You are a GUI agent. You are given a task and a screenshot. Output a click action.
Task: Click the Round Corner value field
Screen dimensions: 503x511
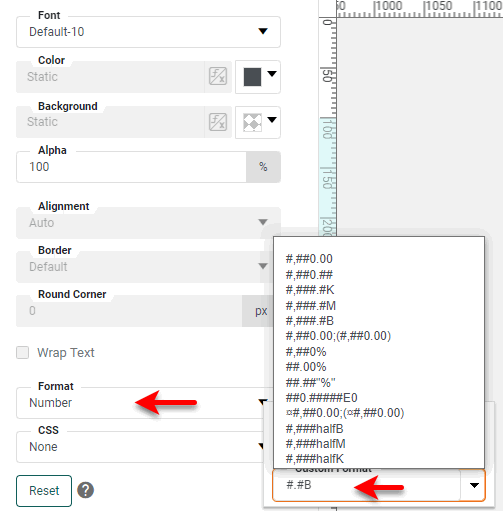click(x=129, y=311)
